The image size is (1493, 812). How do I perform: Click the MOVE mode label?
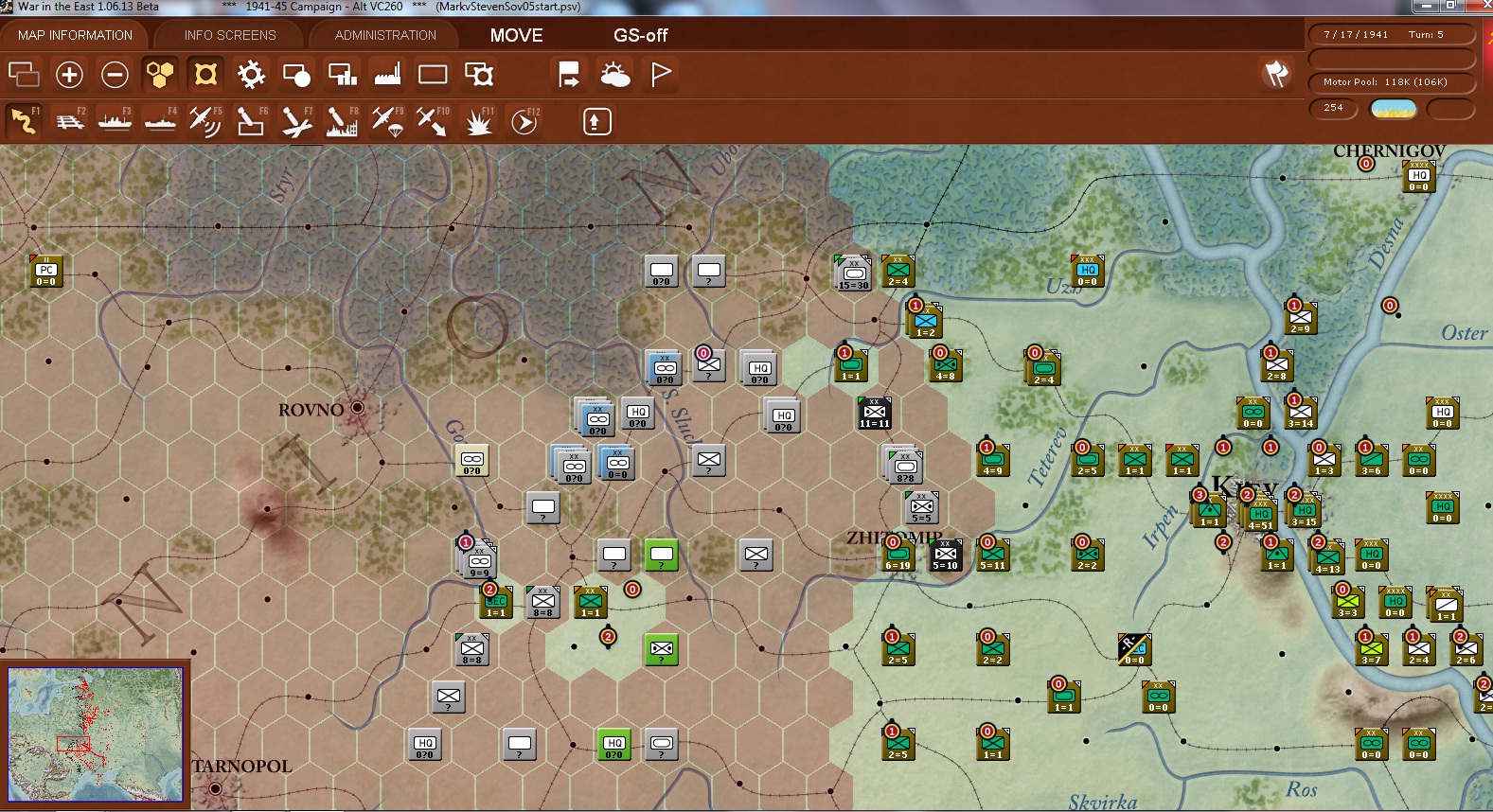click(516, 35)
